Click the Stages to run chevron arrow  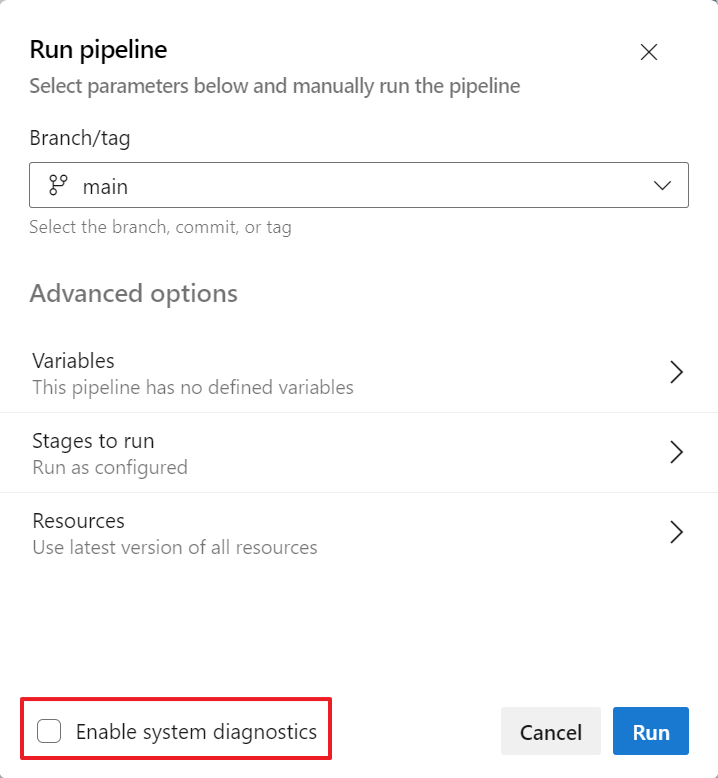676,452
